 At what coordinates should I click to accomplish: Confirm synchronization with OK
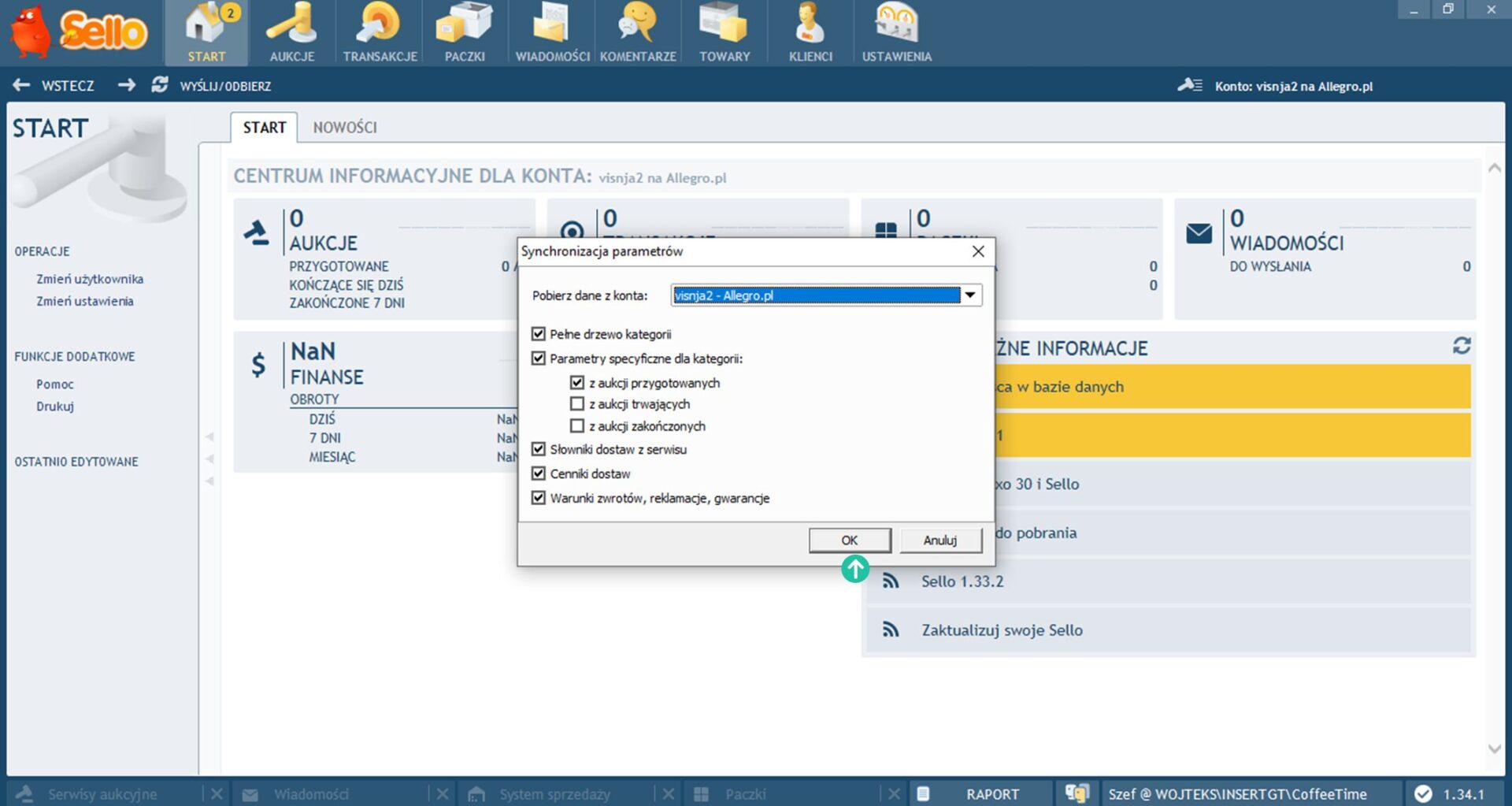[x=850, y=540]
